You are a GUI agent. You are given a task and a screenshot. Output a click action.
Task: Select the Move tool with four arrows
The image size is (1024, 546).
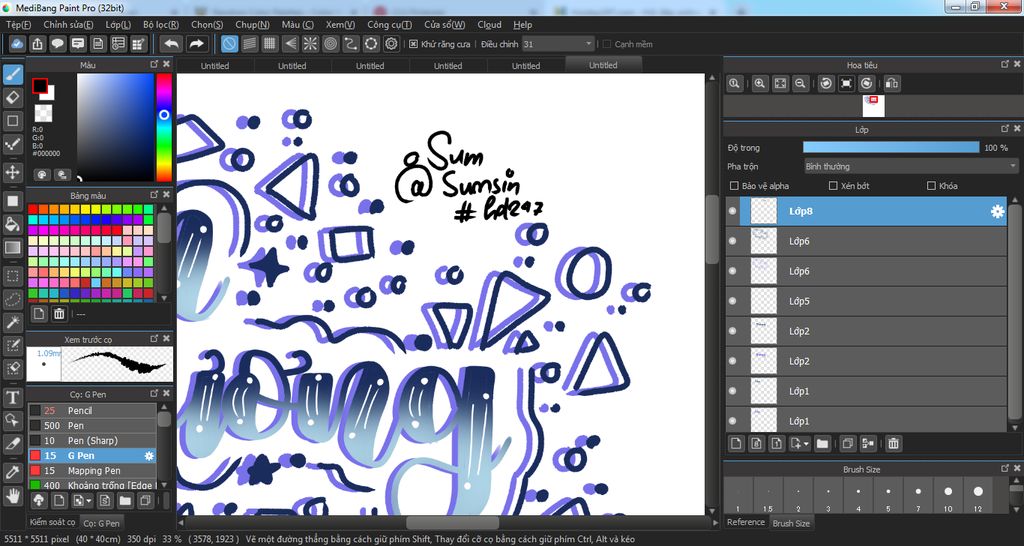click(12, 172)
